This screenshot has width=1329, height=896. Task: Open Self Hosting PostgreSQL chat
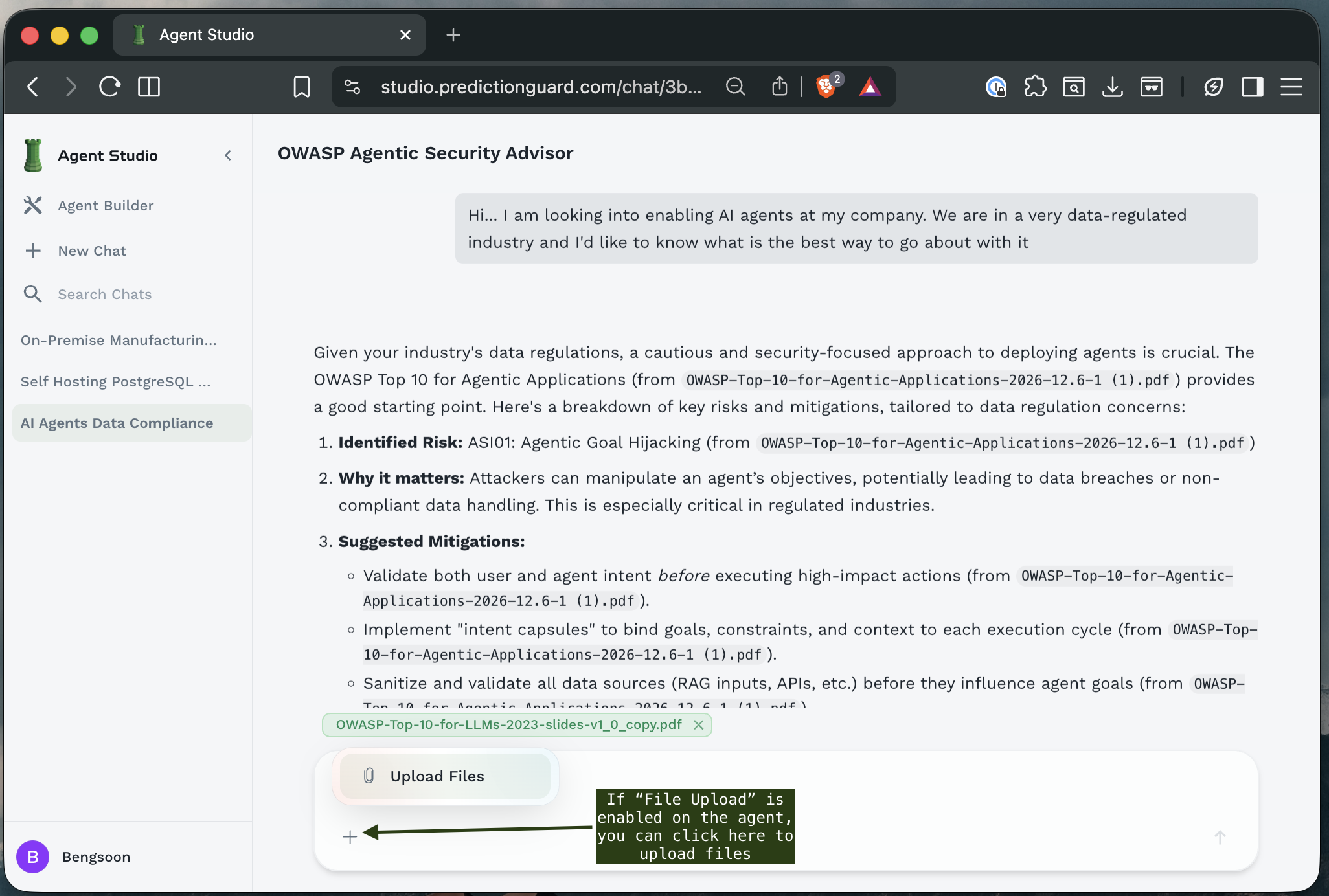115,382
